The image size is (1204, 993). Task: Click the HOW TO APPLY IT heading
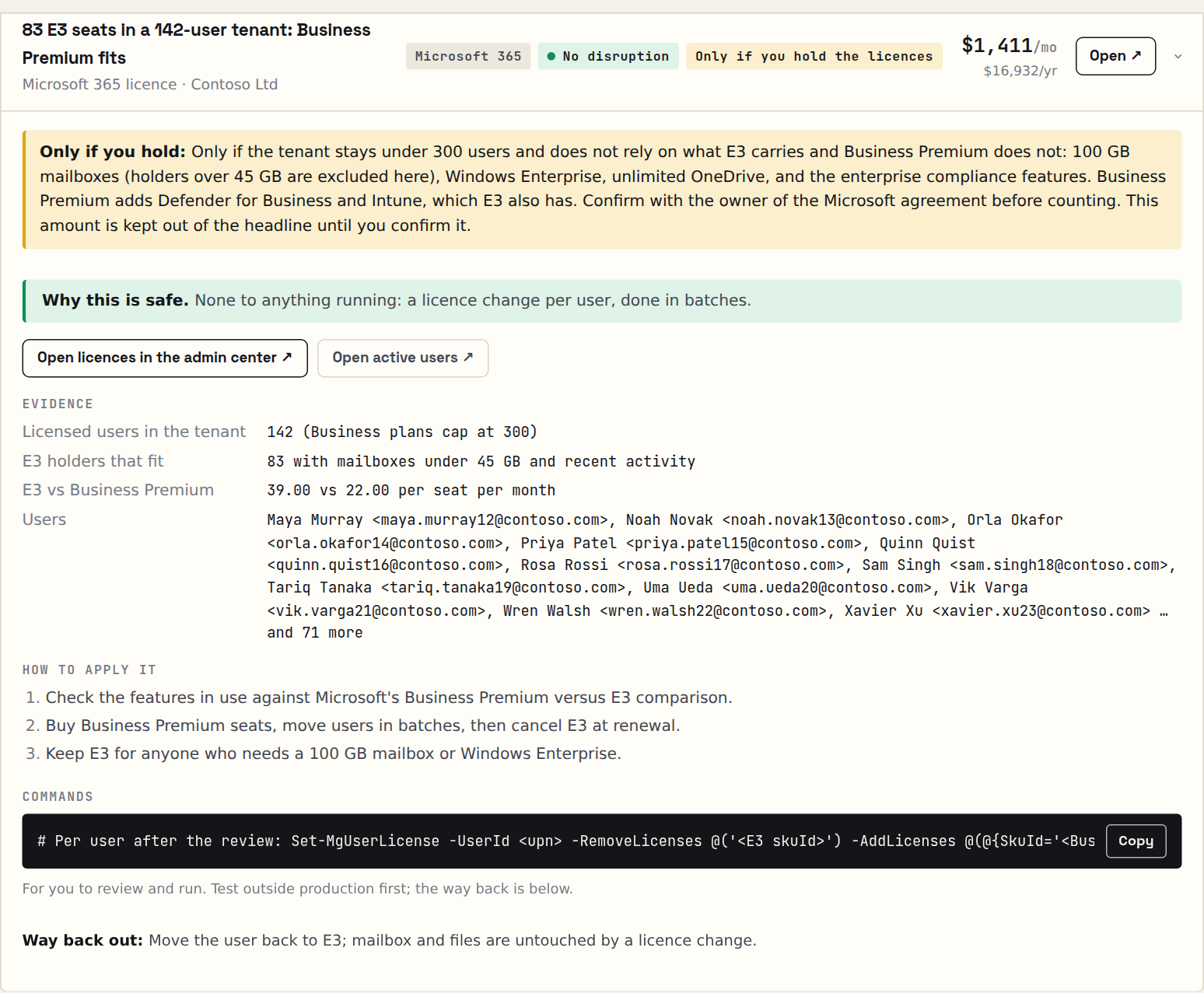(x=89, y=670)
